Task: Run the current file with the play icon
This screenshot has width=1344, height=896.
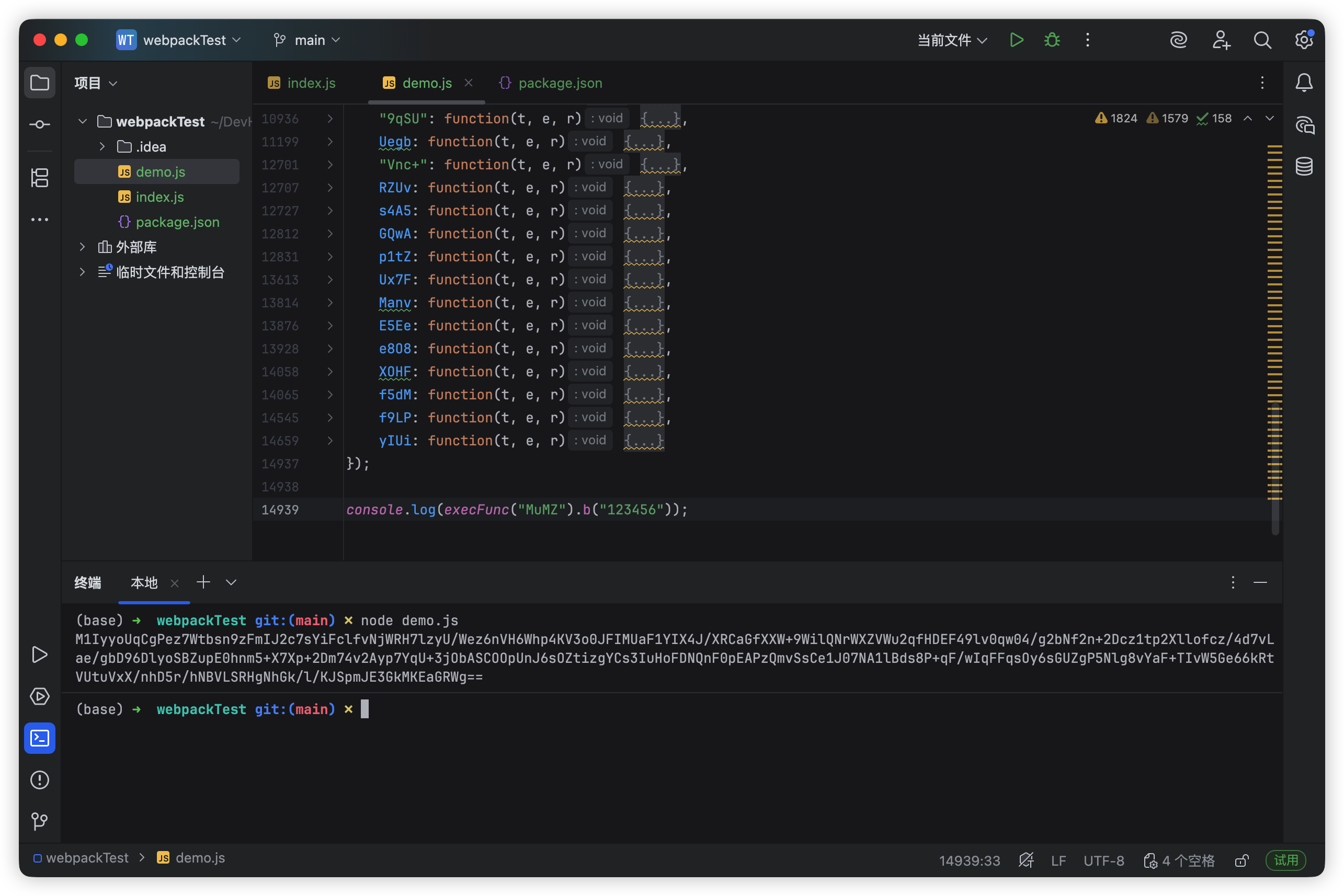Action: click(x=1017, y=40)
